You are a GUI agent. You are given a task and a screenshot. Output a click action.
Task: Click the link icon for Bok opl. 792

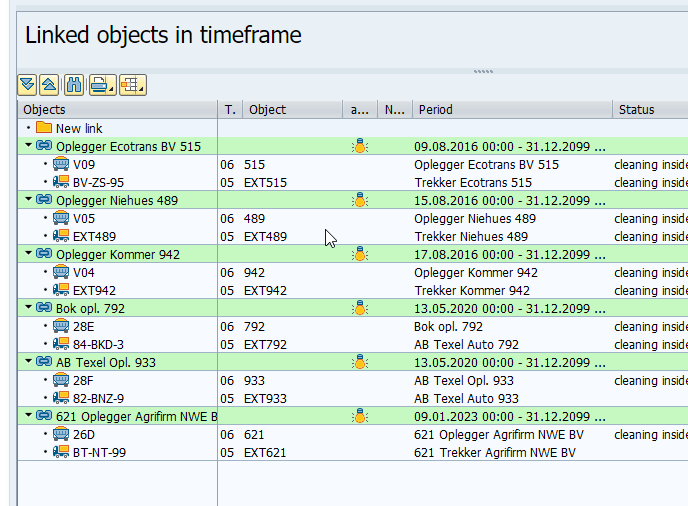[x=44, y=308]
